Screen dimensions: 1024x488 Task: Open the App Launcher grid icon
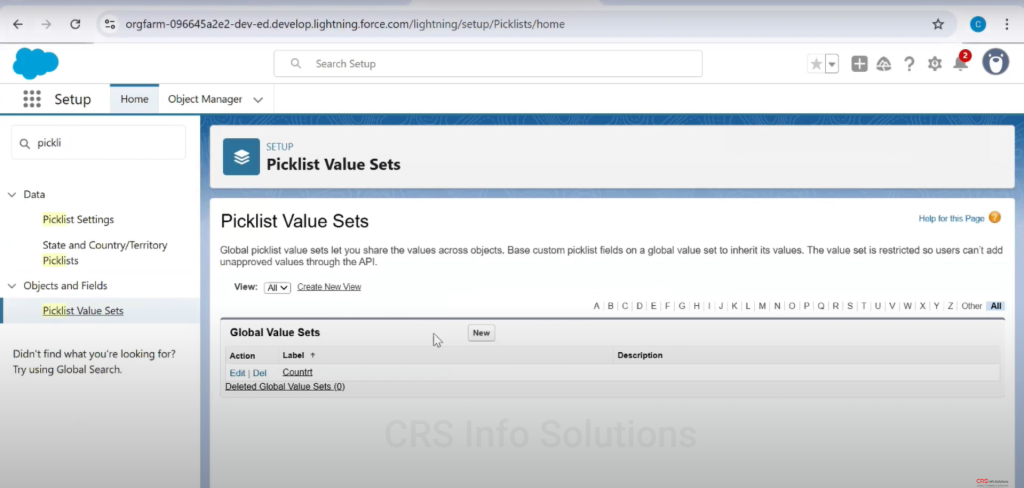[31, 99]
